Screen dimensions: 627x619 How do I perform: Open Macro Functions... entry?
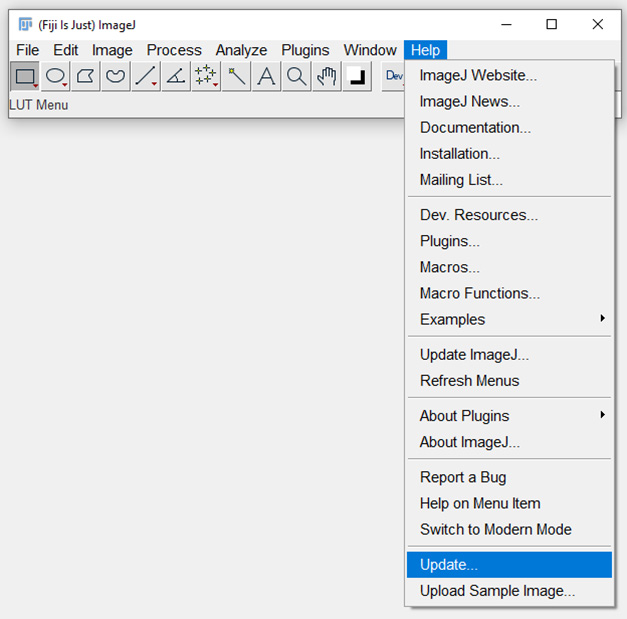509,293
